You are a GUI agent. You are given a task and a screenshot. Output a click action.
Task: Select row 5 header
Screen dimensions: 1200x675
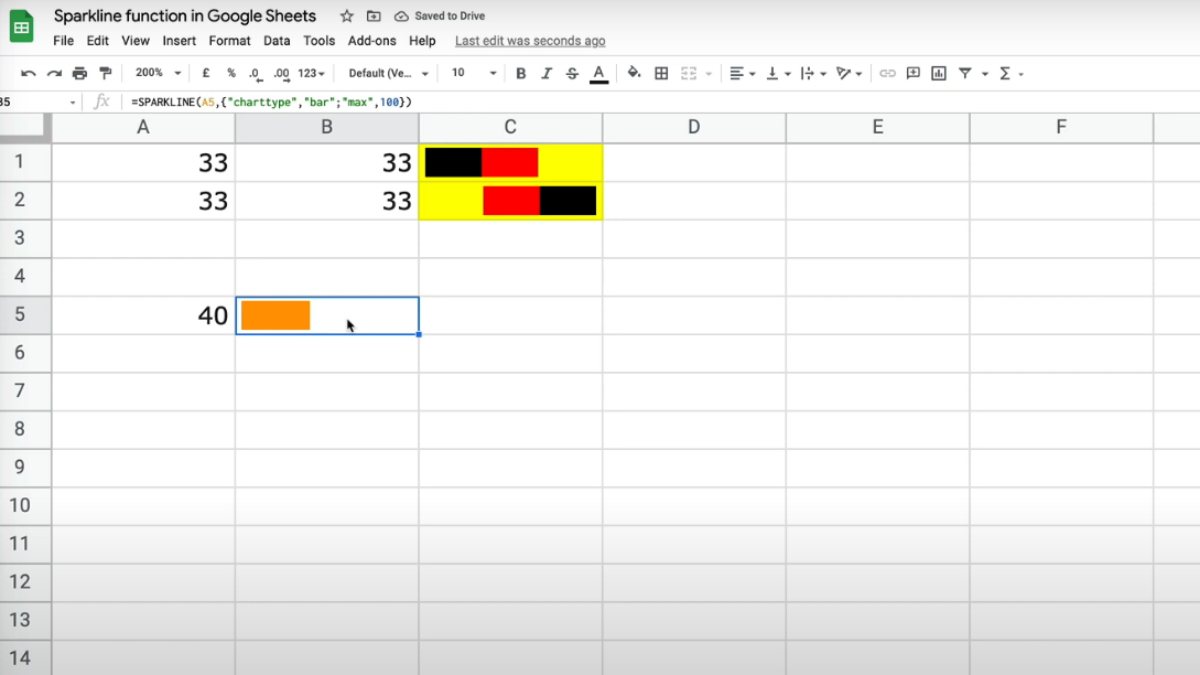tap(25, 315)
